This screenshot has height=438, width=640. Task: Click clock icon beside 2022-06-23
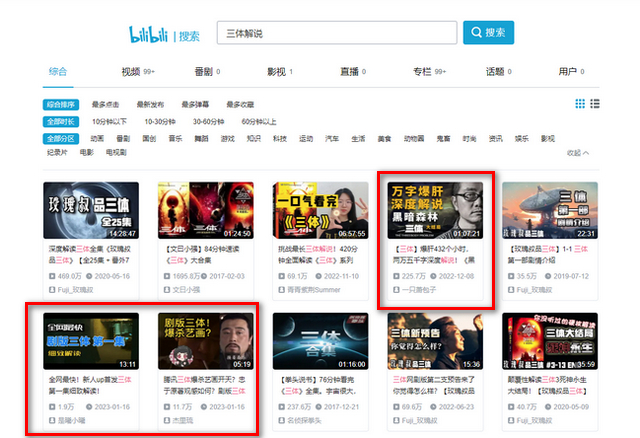[x=433, y=407]
